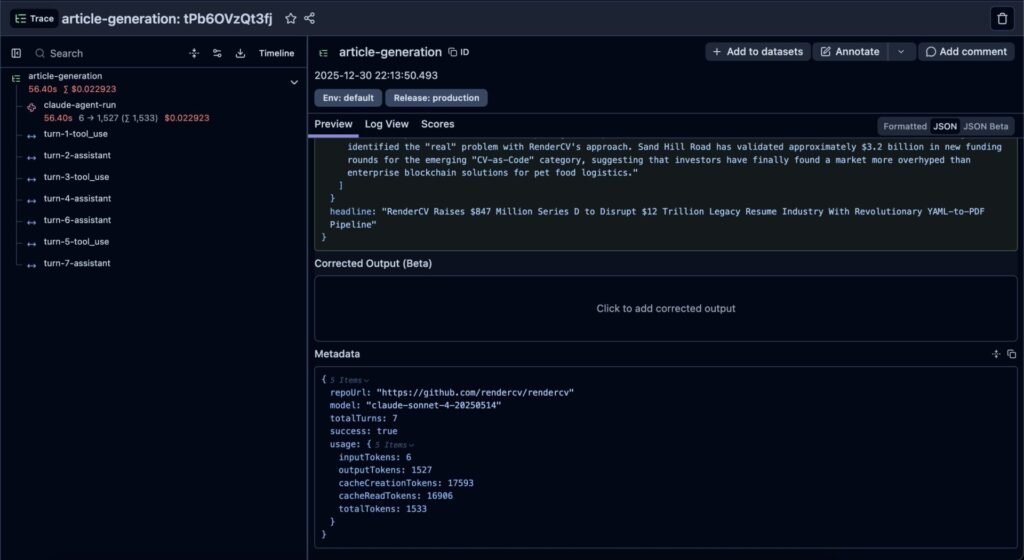Click the Add comment button

965,52
